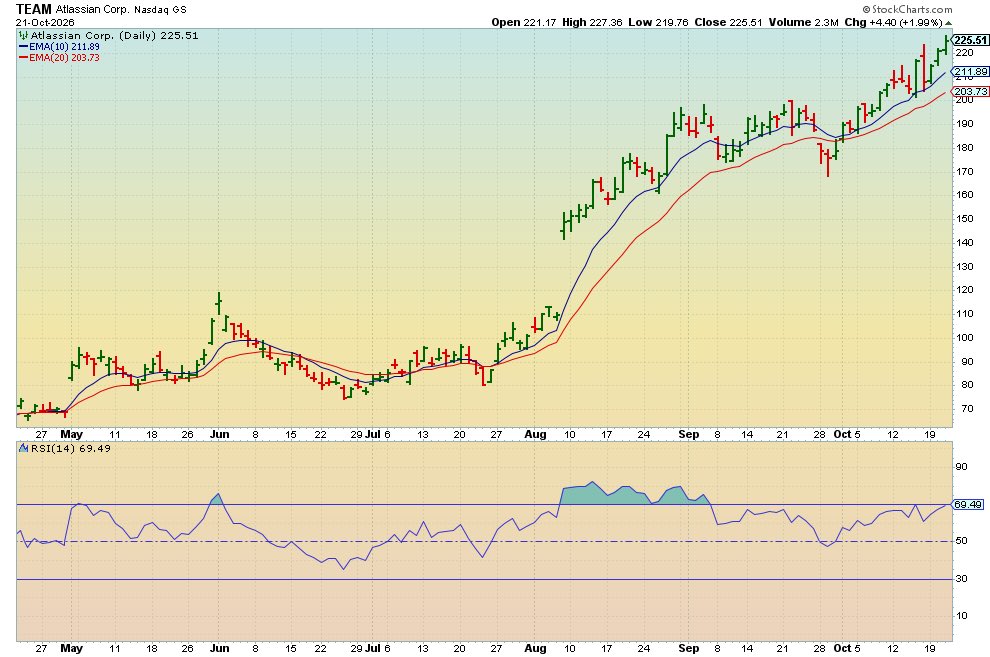Click the May label under the RSI panel

click(71, 648)
